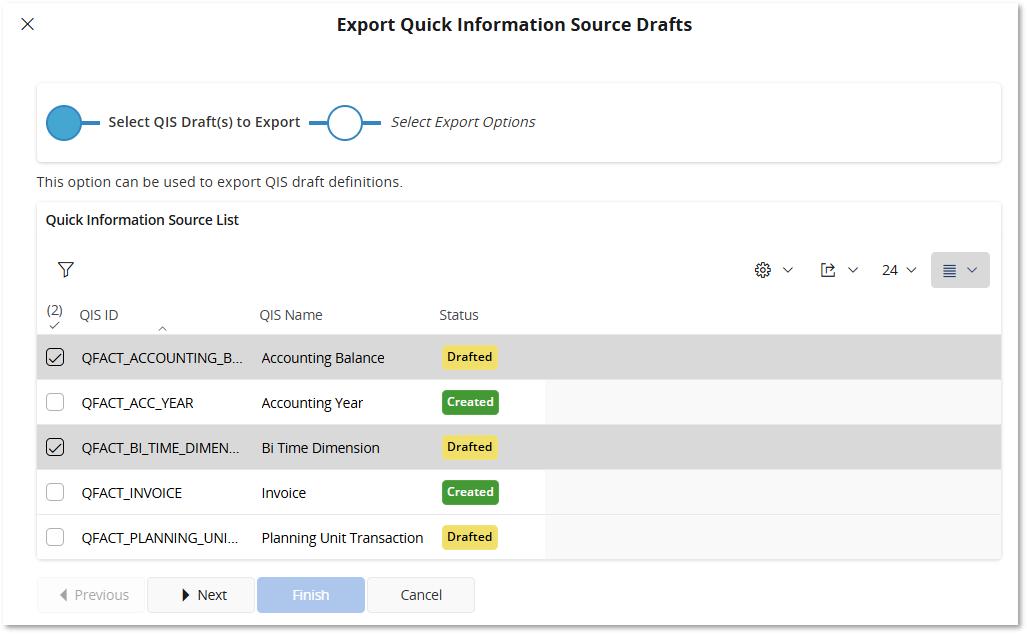Click the Drafted badge for Planning Unit Transaction
This screenshot has width=1027, height=634.
(470, 537)
